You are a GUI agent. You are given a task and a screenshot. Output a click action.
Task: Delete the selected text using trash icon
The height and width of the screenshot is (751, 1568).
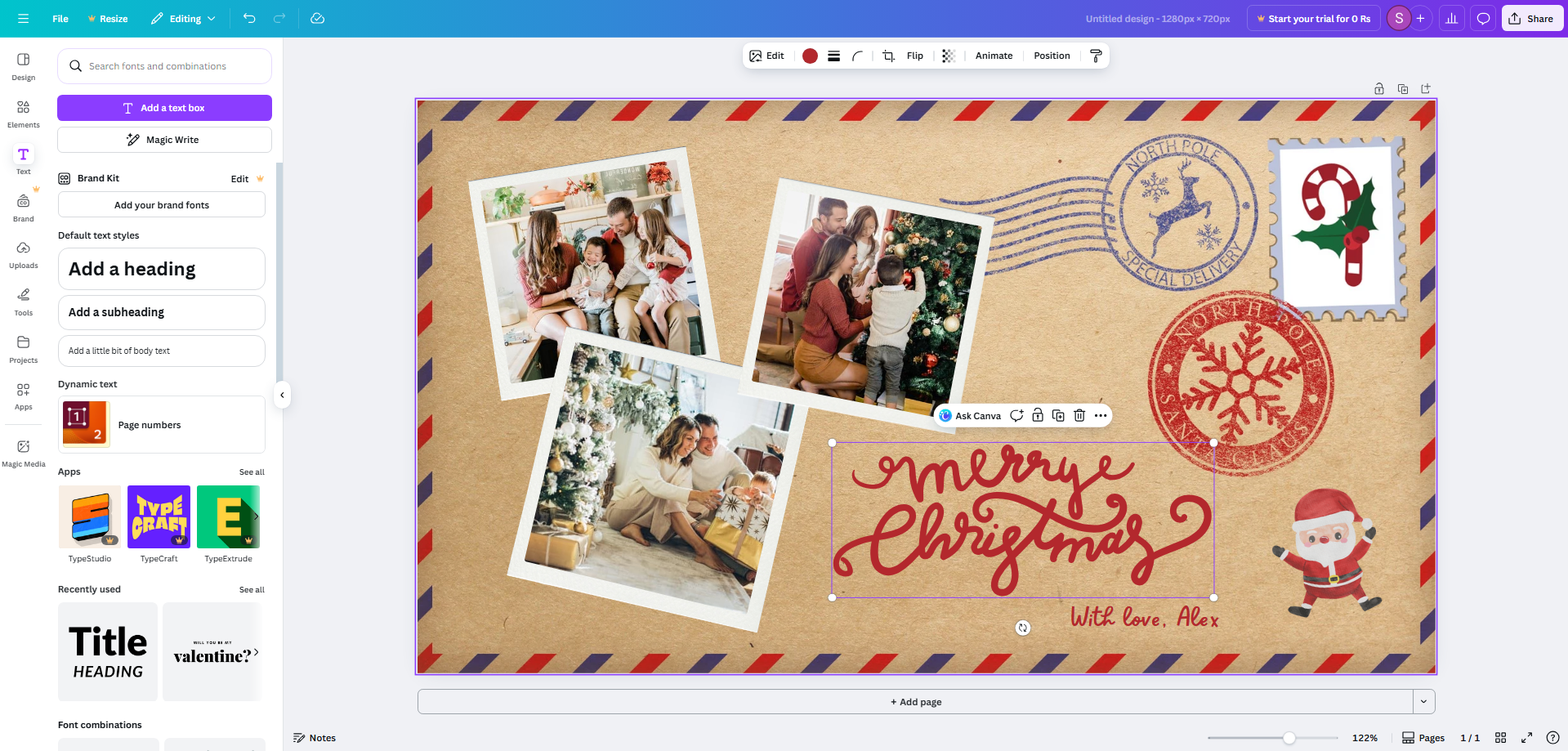(1079, 415)
